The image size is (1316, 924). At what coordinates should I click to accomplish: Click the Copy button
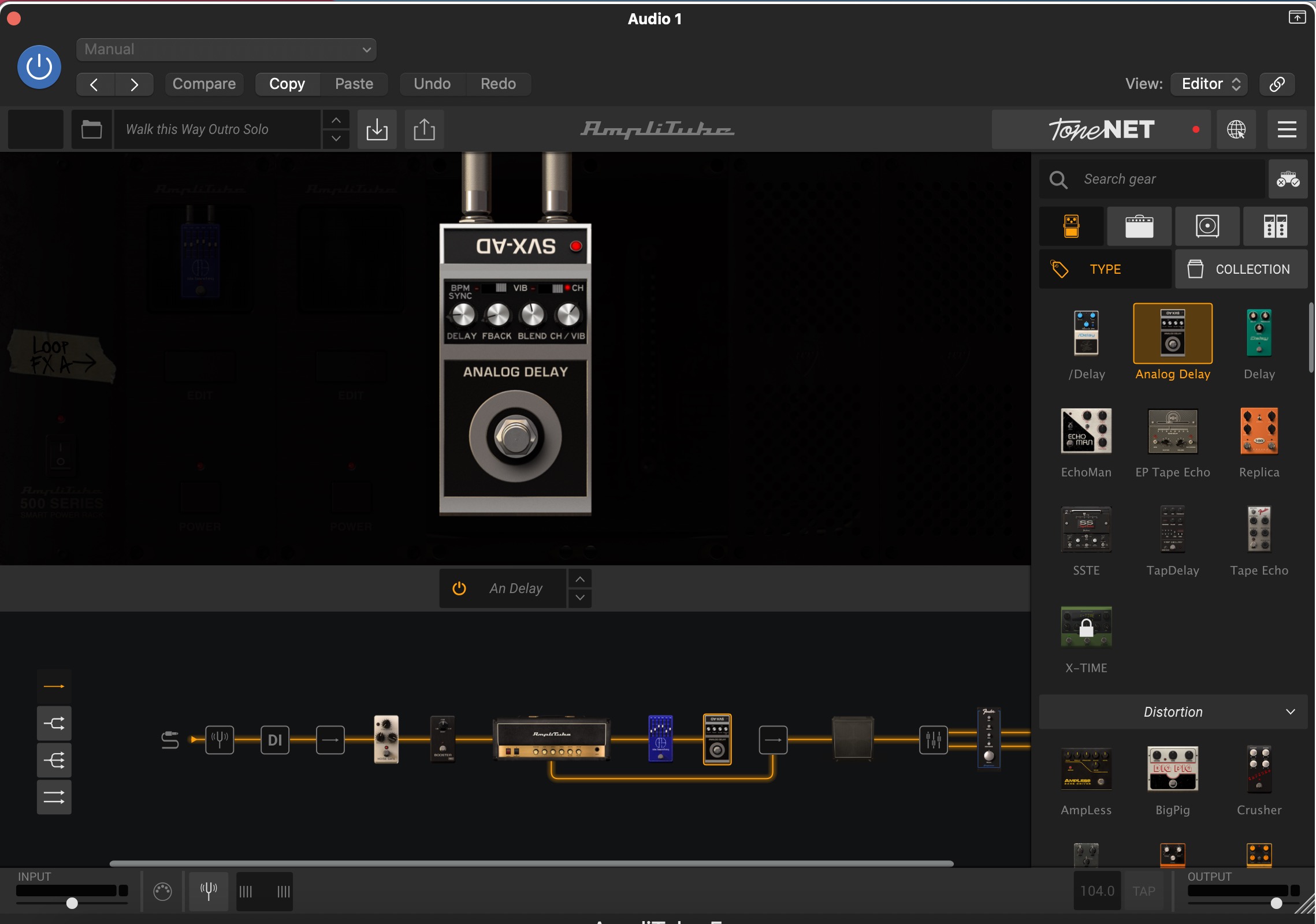pyautogui.click(x=287, y=84)
